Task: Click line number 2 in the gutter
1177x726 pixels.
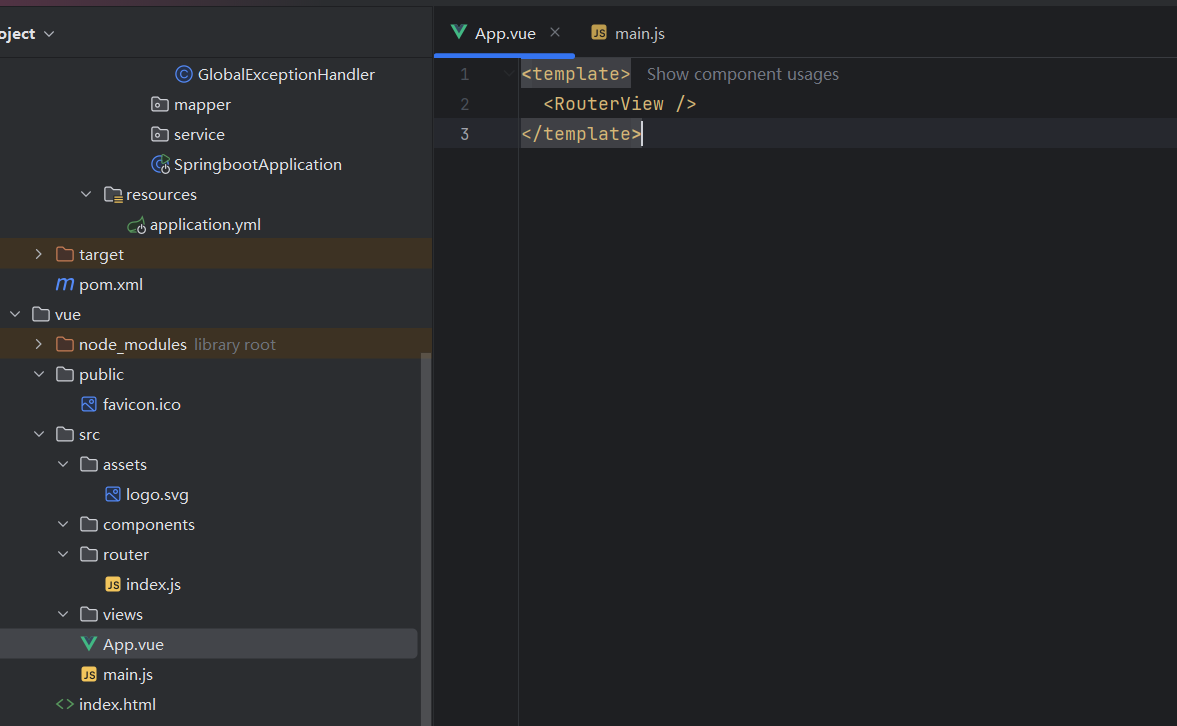Action: [464, 103]
